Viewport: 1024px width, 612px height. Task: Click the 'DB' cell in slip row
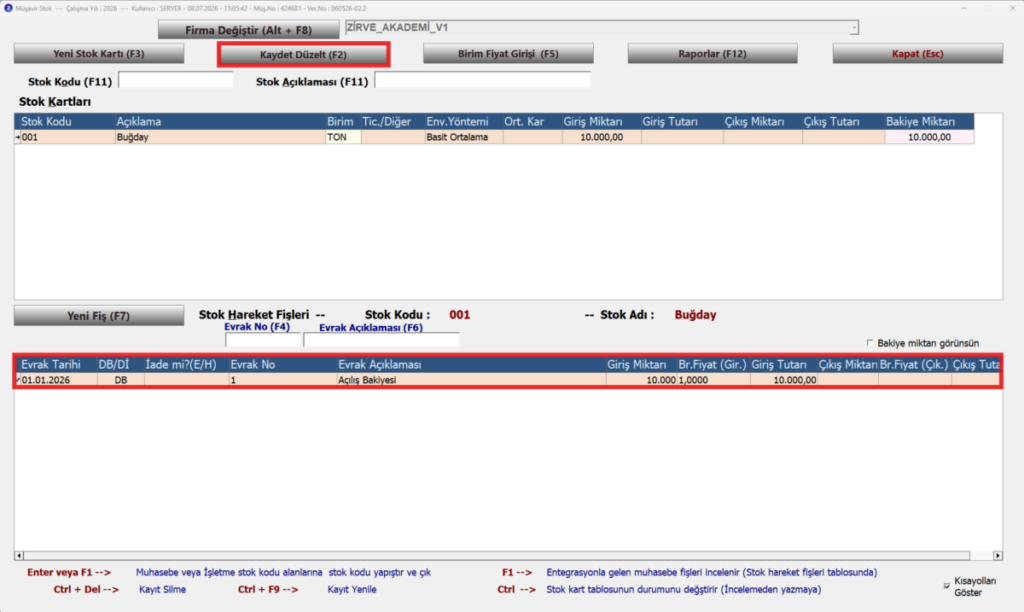click(x=120, y=380)
